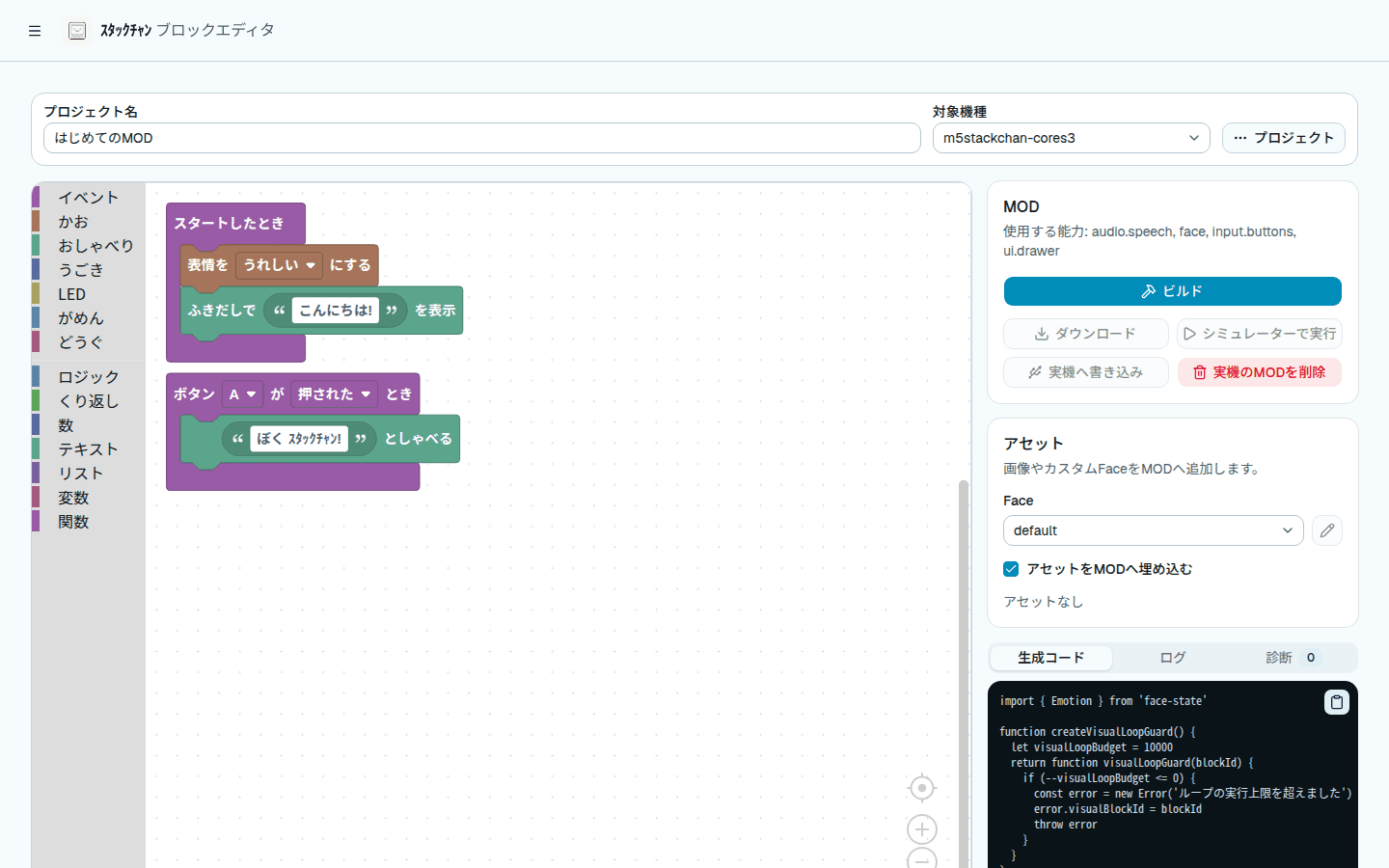Open the 変数 block category
This screenshot has width=1389, height=868.
(88, 498)
